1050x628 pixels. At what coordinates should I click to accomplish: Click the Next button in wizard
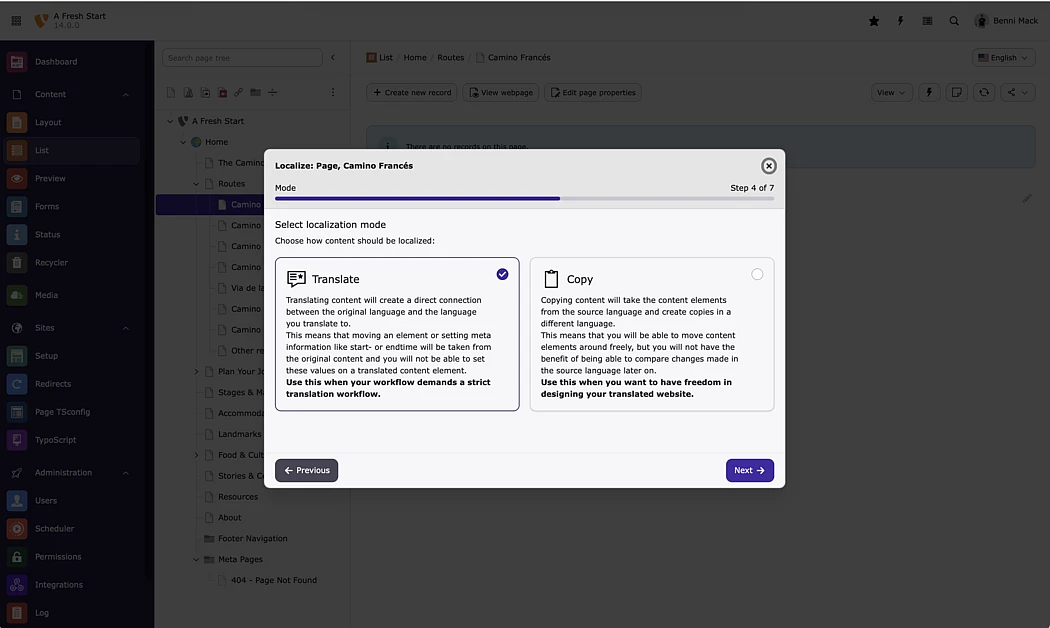coord(749,470)
